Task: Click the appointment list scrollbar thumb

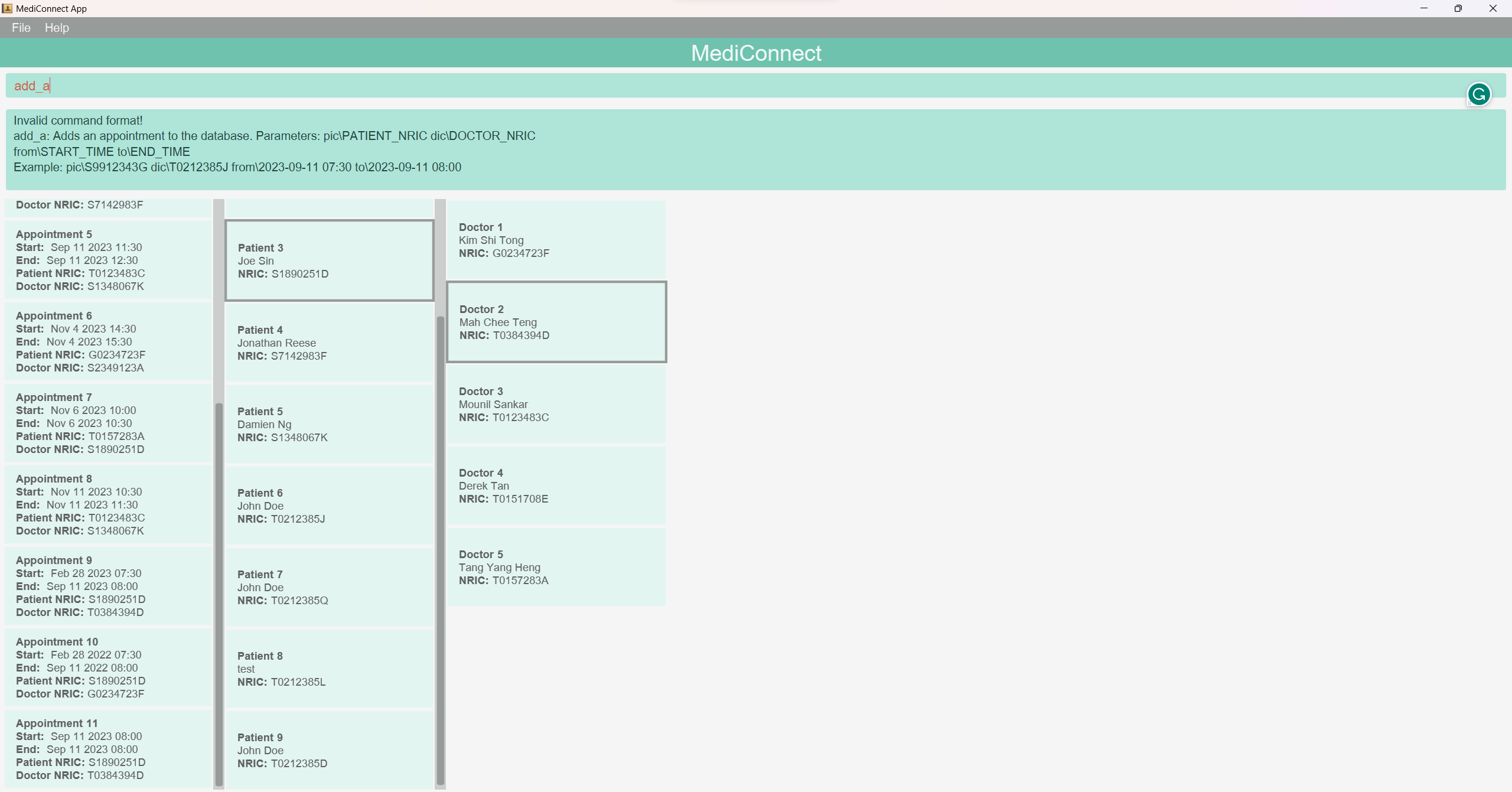Action: pos(219,591)
